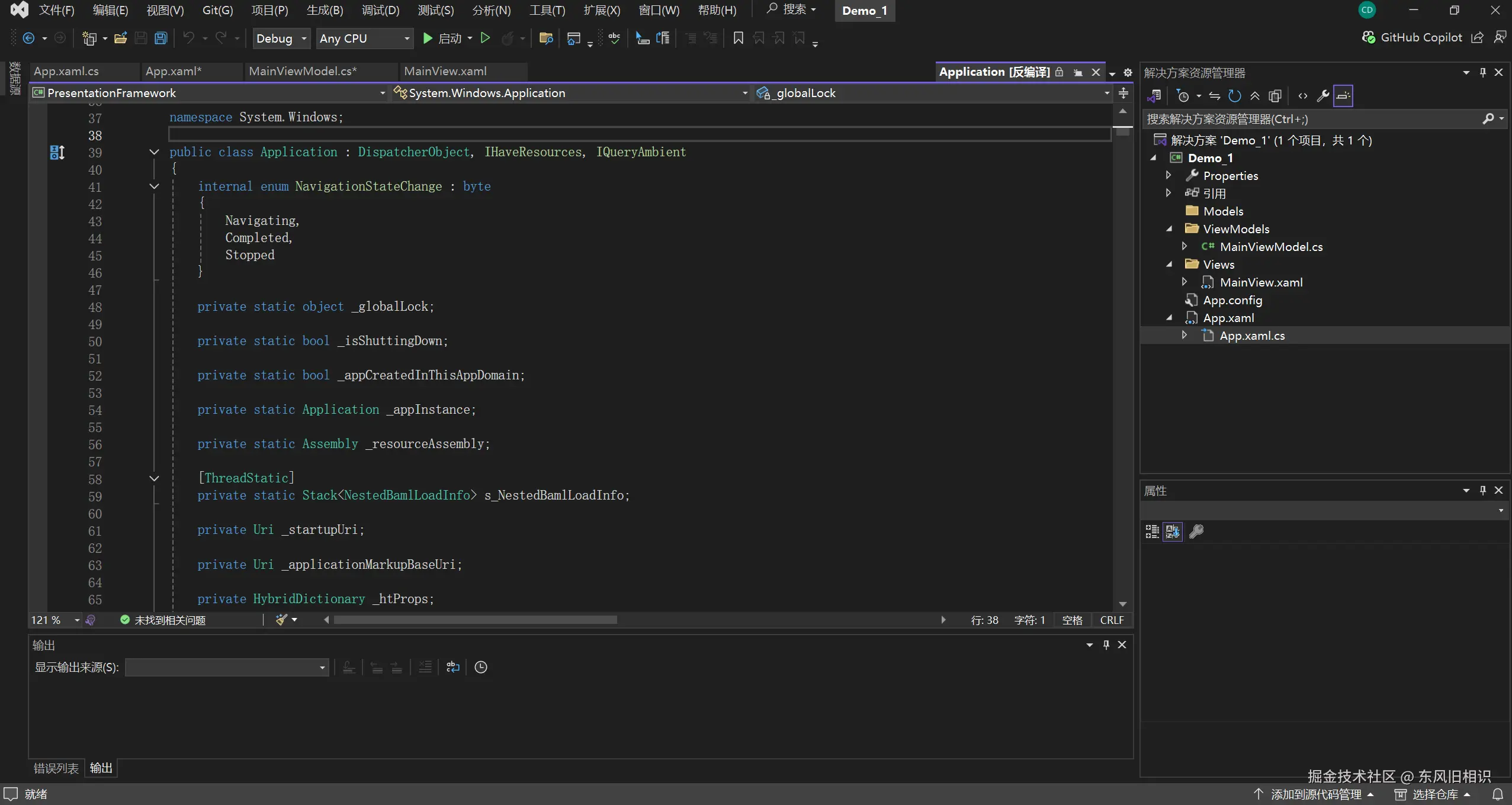Switch to the MainView.xaml tab
1512x805 pixels.
click(445, 72)
